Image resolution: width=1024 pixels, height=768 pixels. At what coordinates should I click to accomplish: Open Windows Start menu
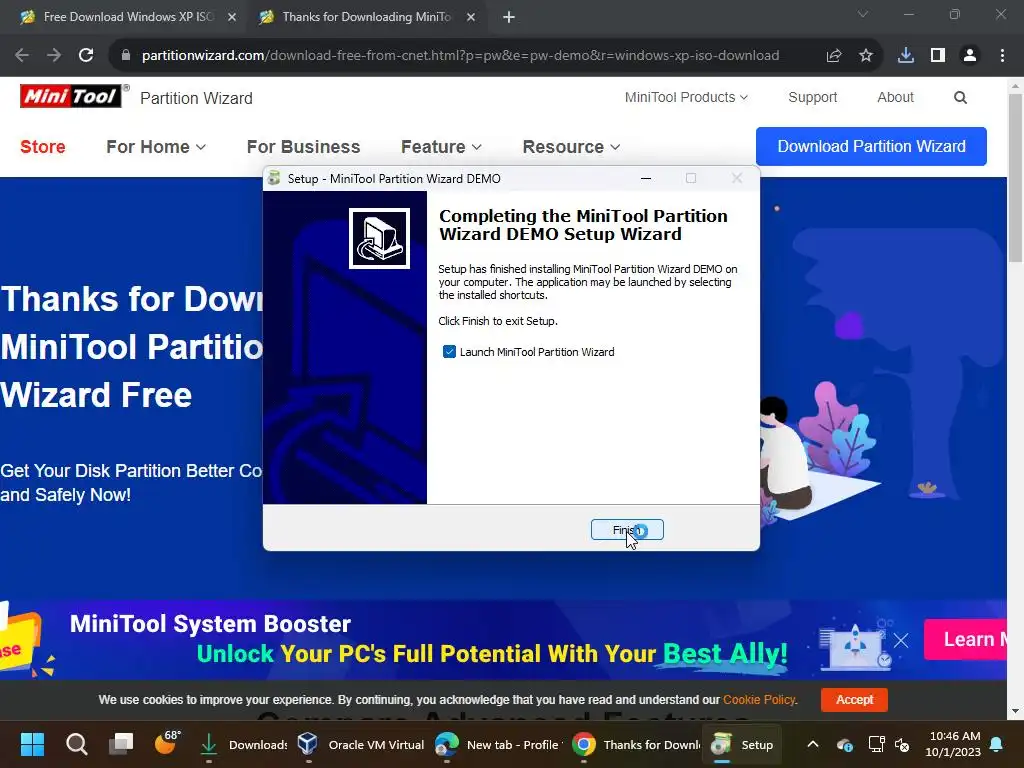coord(32,744)
